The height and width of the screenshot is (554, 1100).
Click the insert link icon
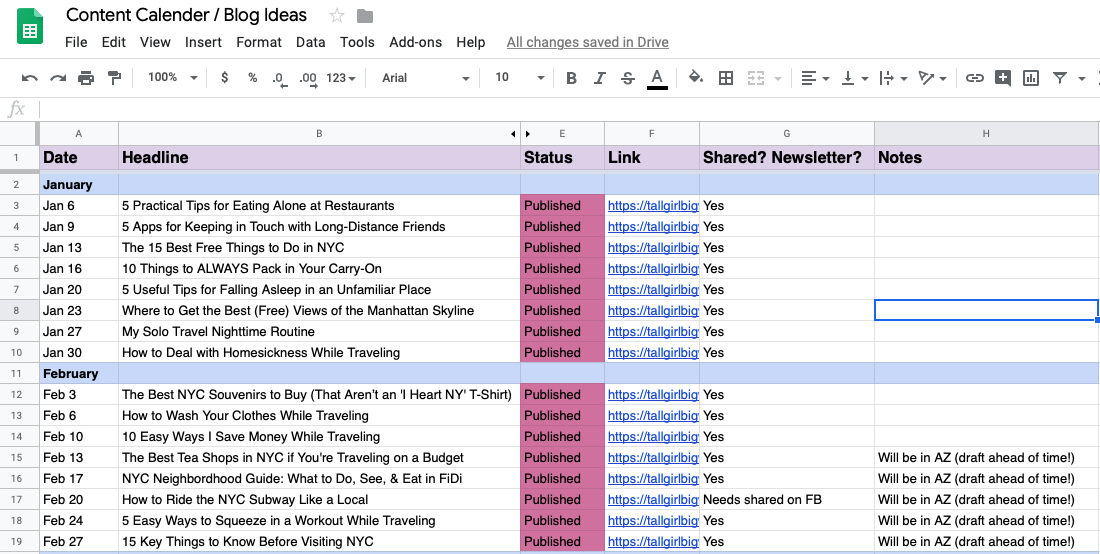coord(974,78)
